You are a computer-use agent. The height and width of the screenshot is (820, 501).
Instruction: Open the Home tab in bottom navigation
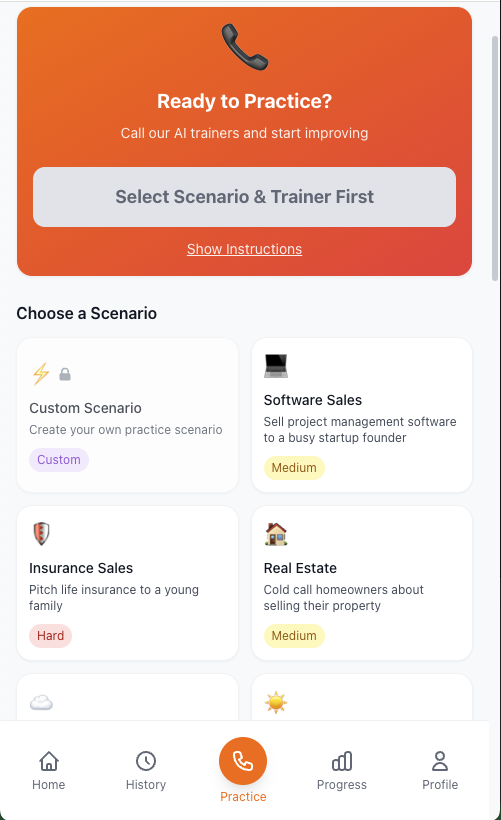click(x=49, y=771)
